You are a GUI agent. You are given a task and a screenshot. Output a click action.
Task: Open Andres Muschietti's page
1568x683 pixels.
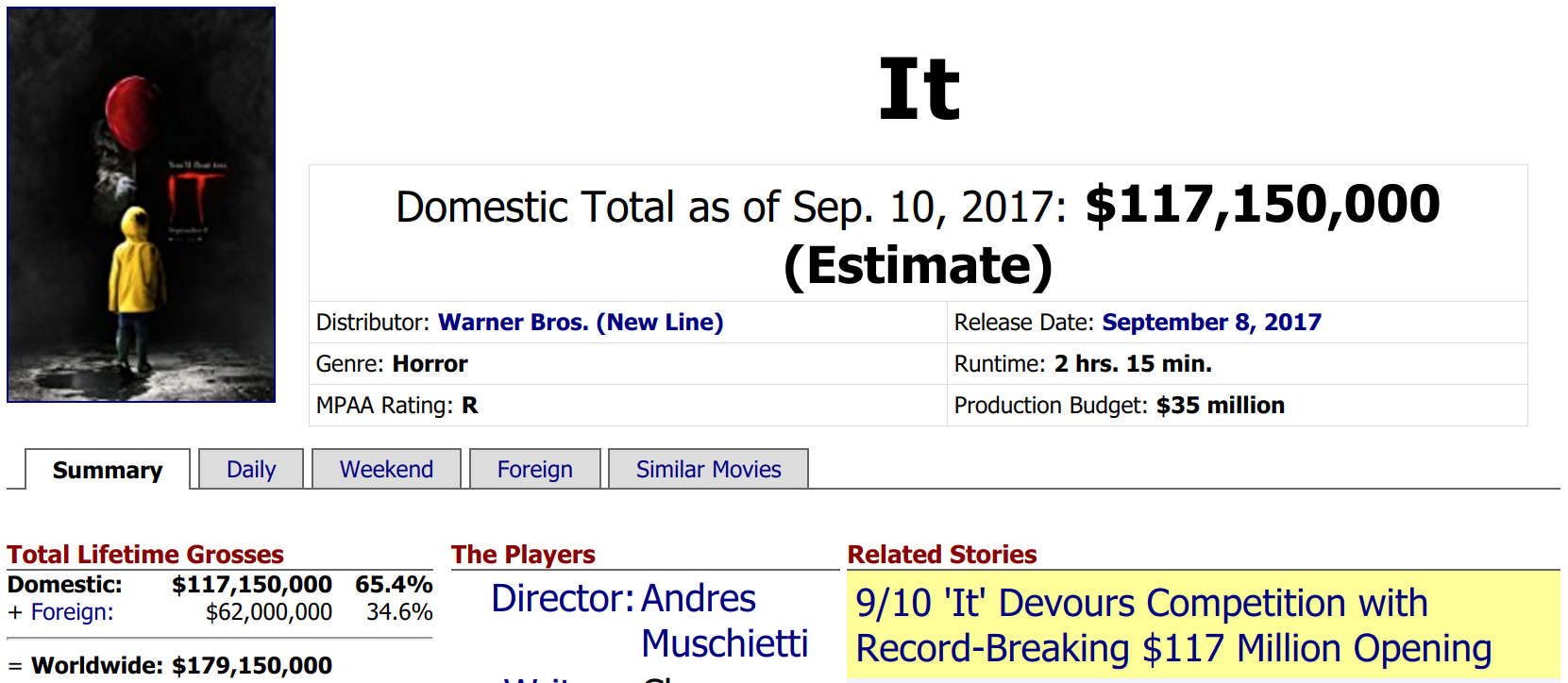723,621
